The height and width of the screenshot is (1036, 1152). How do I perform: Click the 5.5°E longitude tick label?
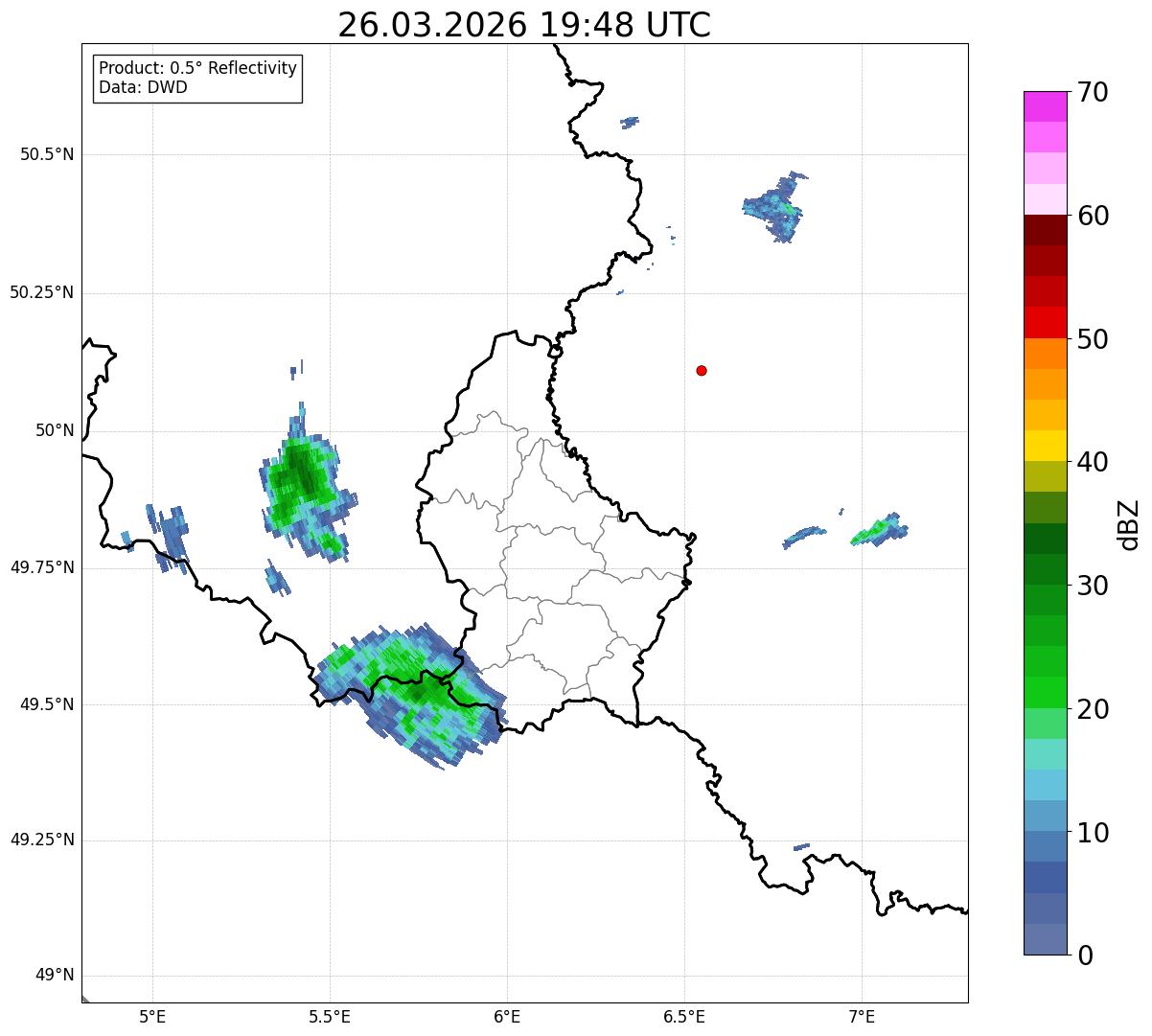coord(330,1016)
